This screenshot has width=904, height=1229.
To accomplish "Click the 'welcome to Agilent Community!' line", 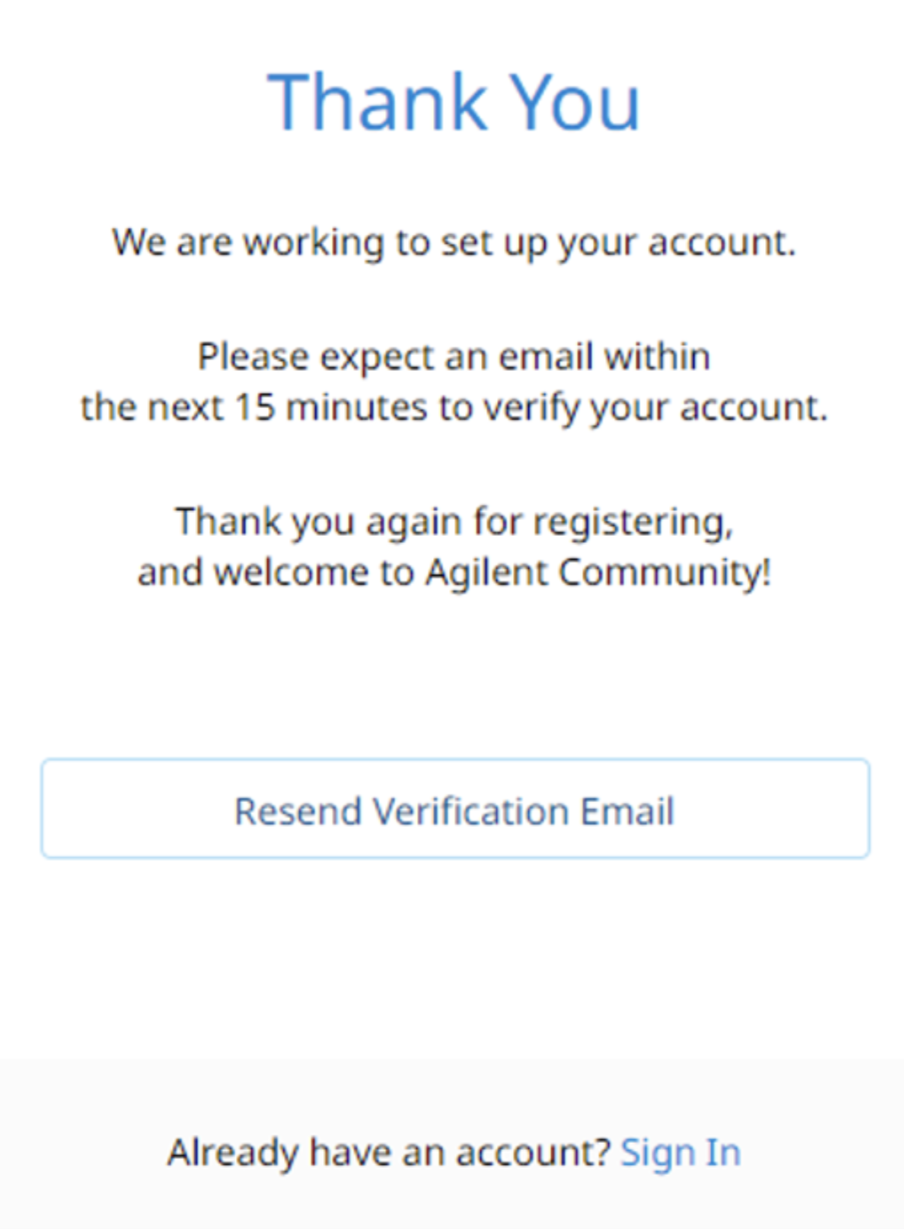I will click(x=453, y=573).
